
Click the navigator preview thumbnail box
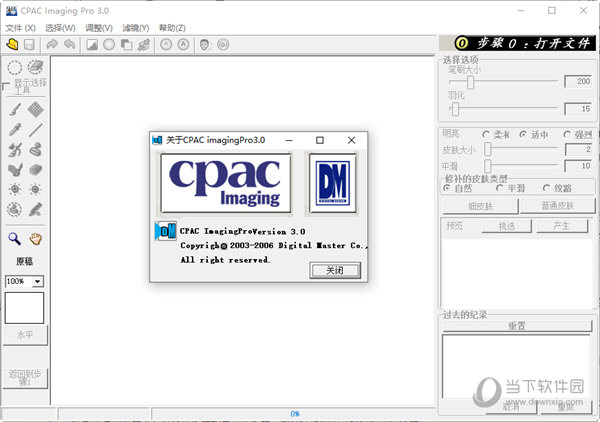click(24, 308)
